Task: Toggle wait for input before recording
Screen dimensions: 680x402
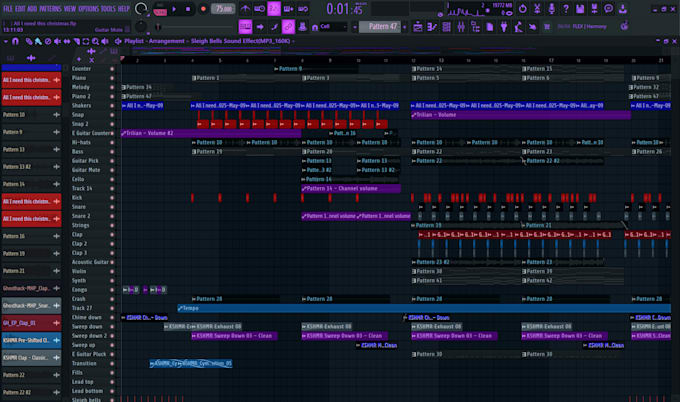Action: click(x=259, y=9)
